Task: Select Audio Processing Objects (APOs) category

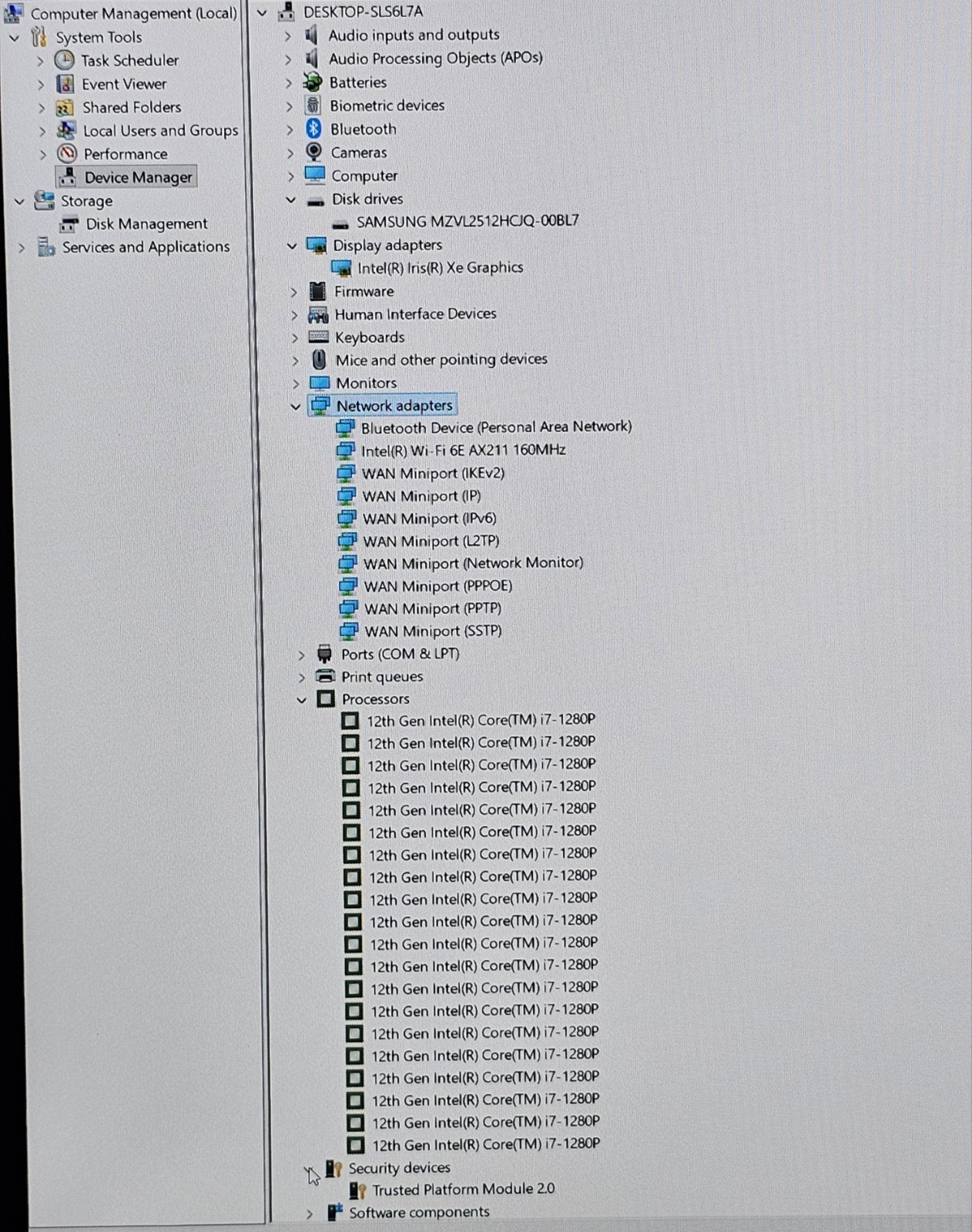Action: [435, 59]
